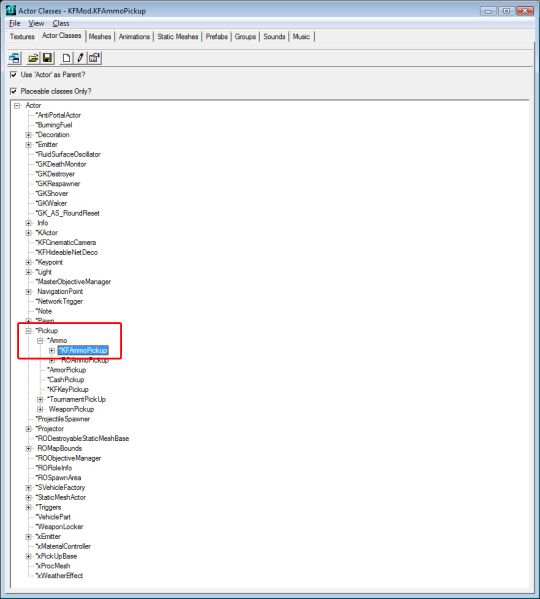
Task: Open the Class menu
Action: click(x=61, y=23)
